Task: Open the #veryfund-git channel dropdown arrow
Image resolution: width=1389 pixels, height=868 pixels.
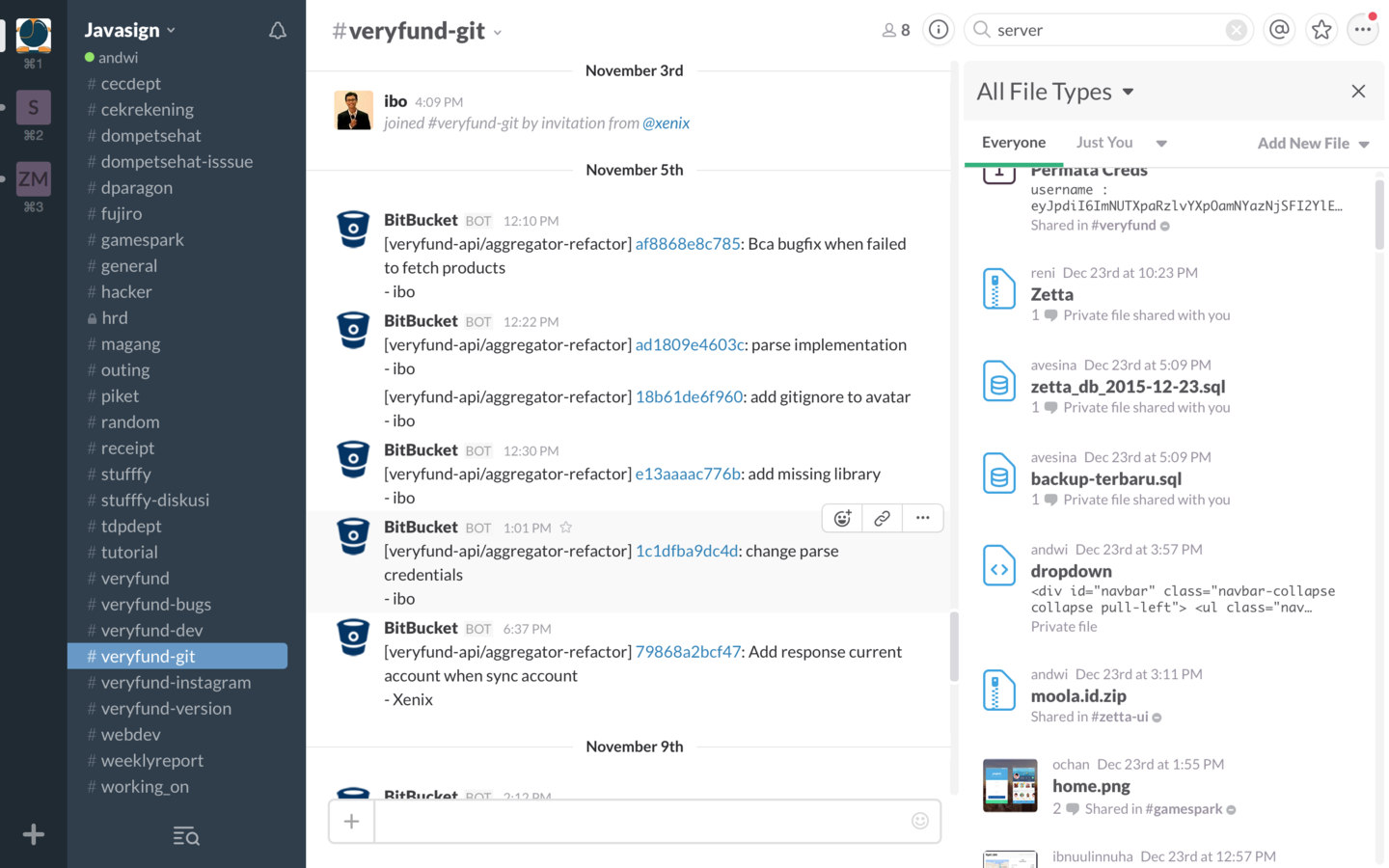Action: pos(498,33)
